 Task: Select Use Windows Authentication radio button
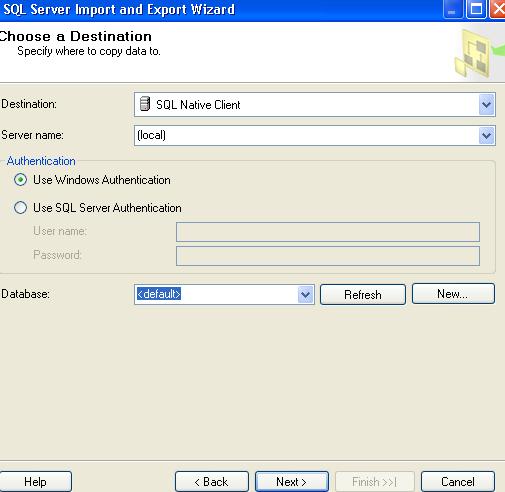click(20, 180)
